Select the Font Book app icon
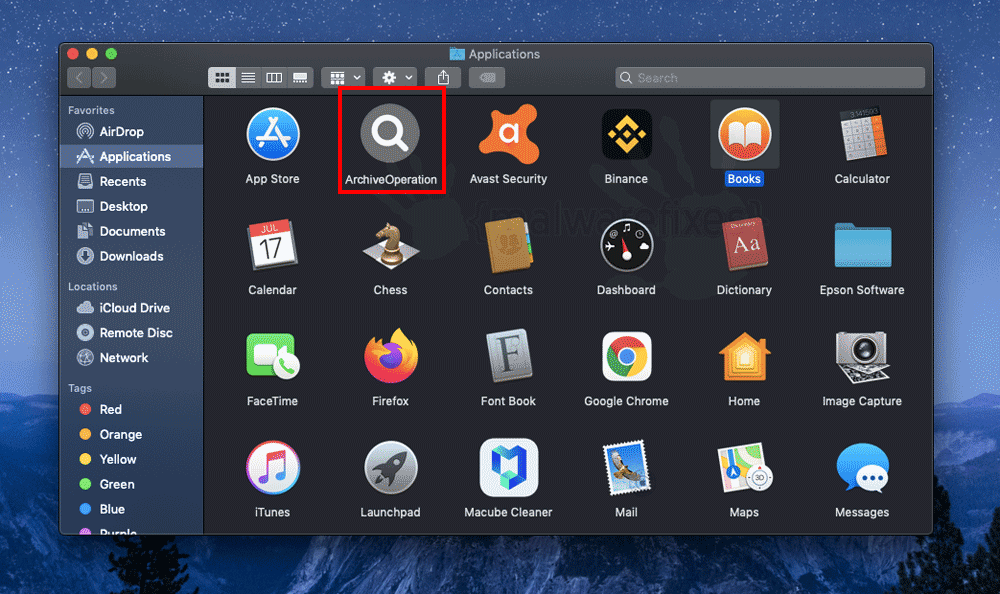Screen dimensions: 1000x594 [x=508, y=356]
